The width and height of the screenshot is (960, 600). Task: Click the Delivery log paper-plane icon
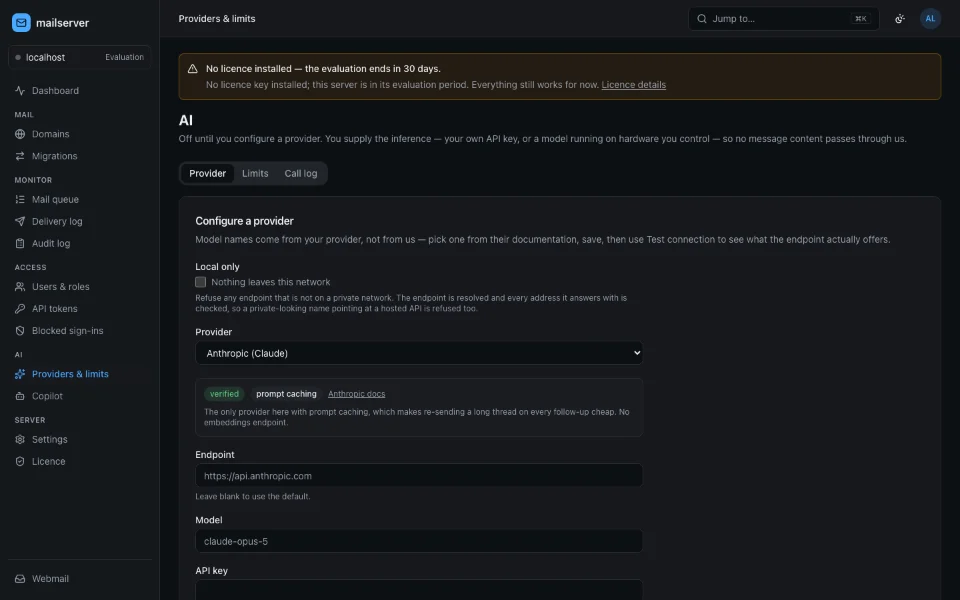[x=20, y=222]
